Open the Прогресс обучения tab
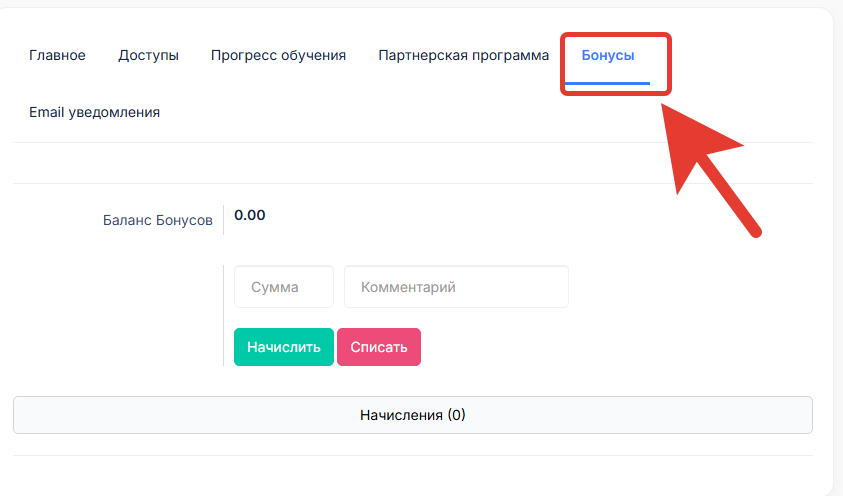843x496 pixels. coord(278,55)
